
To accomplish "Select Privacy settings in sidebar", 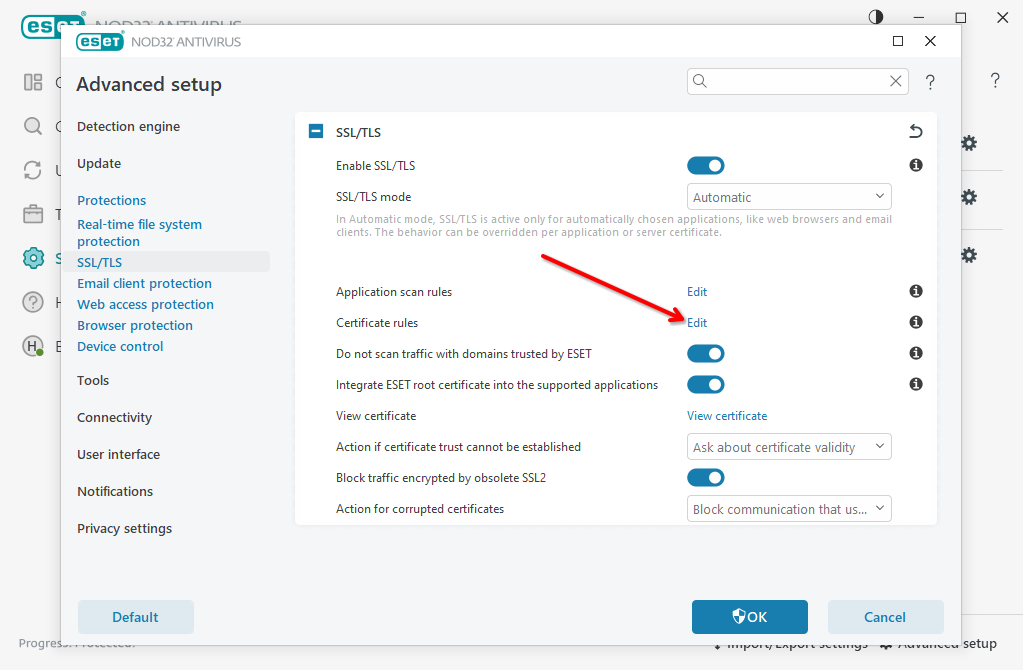I will point(125,528).
